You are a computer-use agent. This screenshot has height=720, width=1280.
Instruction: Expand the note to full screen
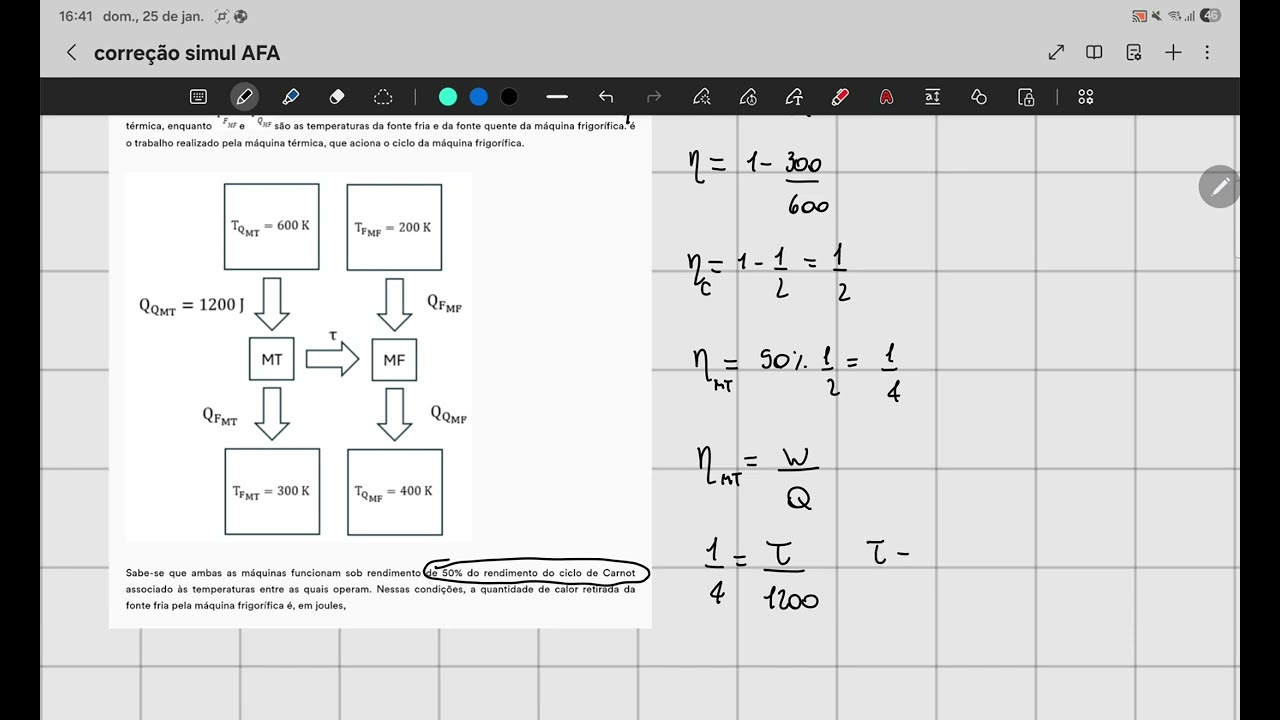[x=1056, y=53]
